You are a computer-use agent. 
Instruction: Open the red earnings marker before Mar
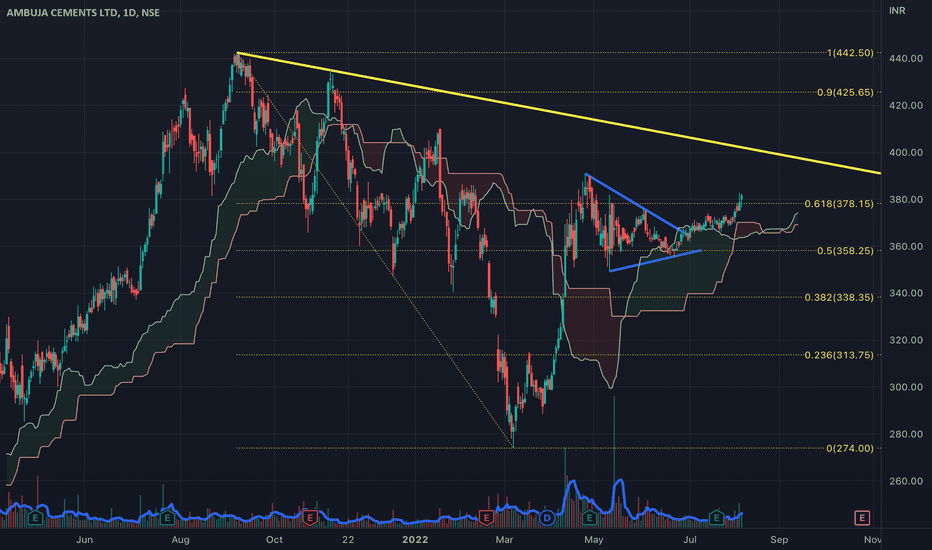(486, 518)
